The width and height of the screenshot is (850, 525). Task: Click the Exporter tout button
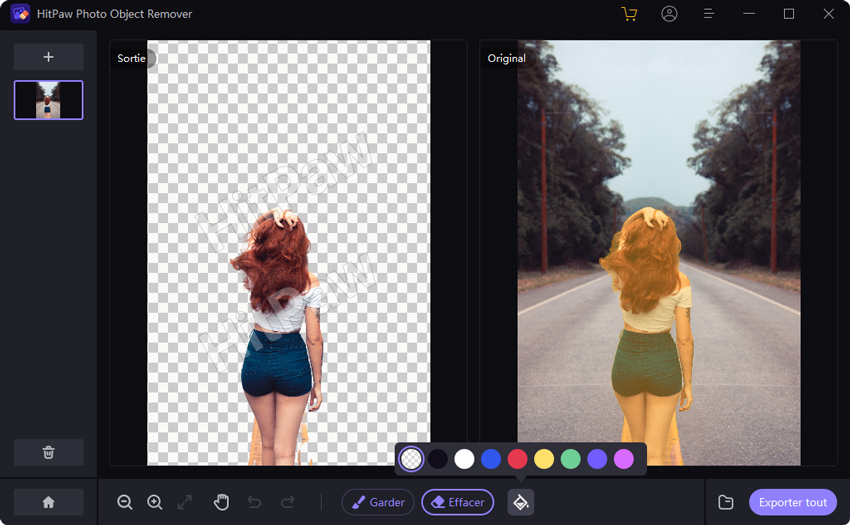click(793, 502)
